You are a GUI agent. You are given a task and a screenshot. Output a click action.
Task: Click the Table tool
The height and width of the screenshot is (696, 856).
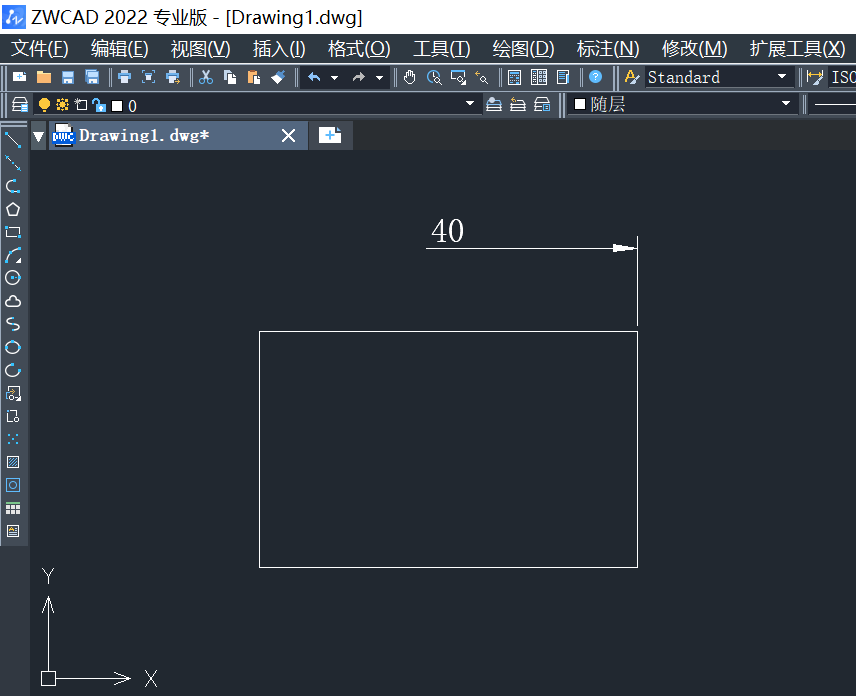pos(13,509)
